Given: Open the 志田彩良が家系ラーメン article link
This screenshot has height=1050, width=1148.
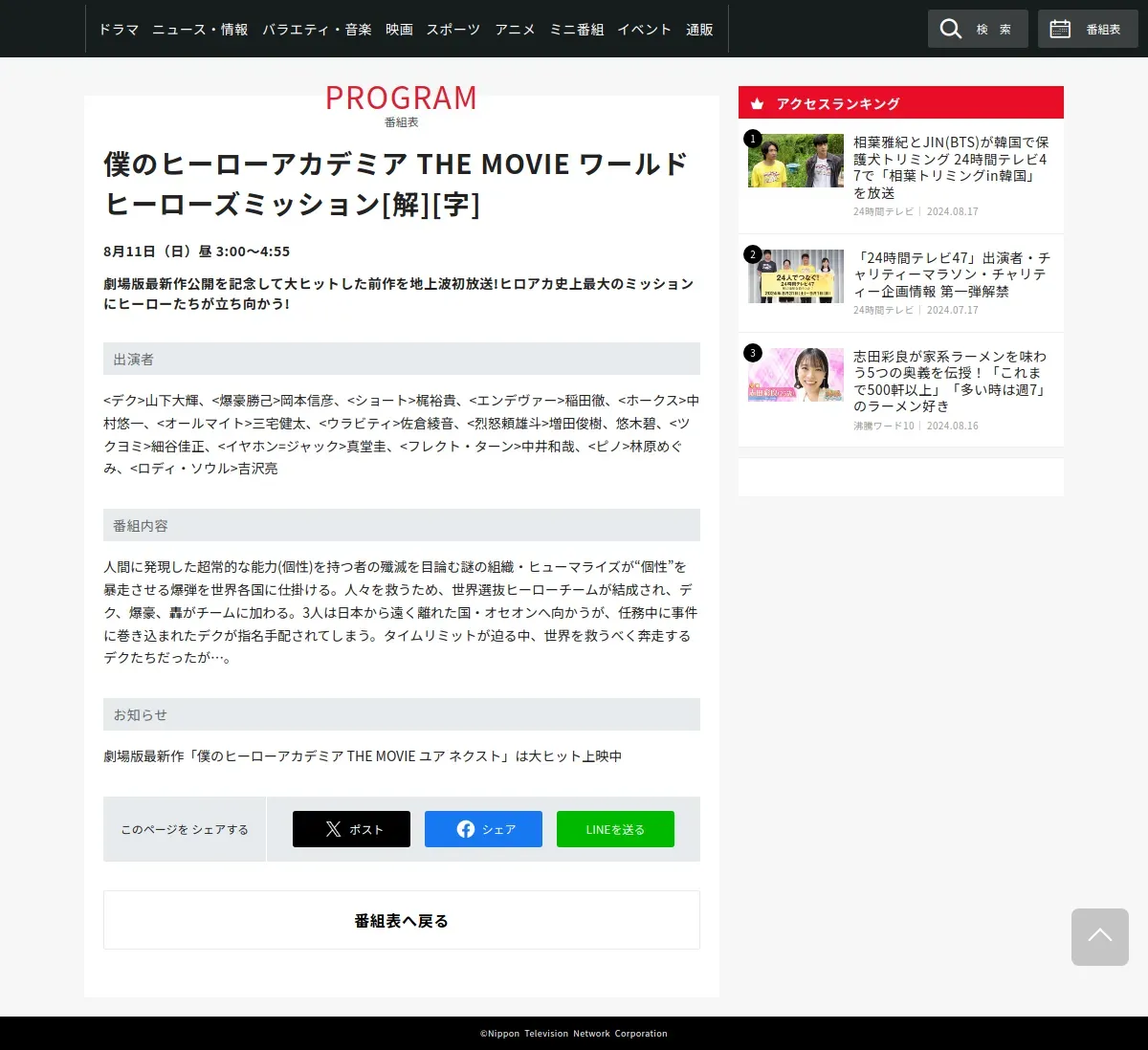Looking at the screenshot, I should pos(951,381).
